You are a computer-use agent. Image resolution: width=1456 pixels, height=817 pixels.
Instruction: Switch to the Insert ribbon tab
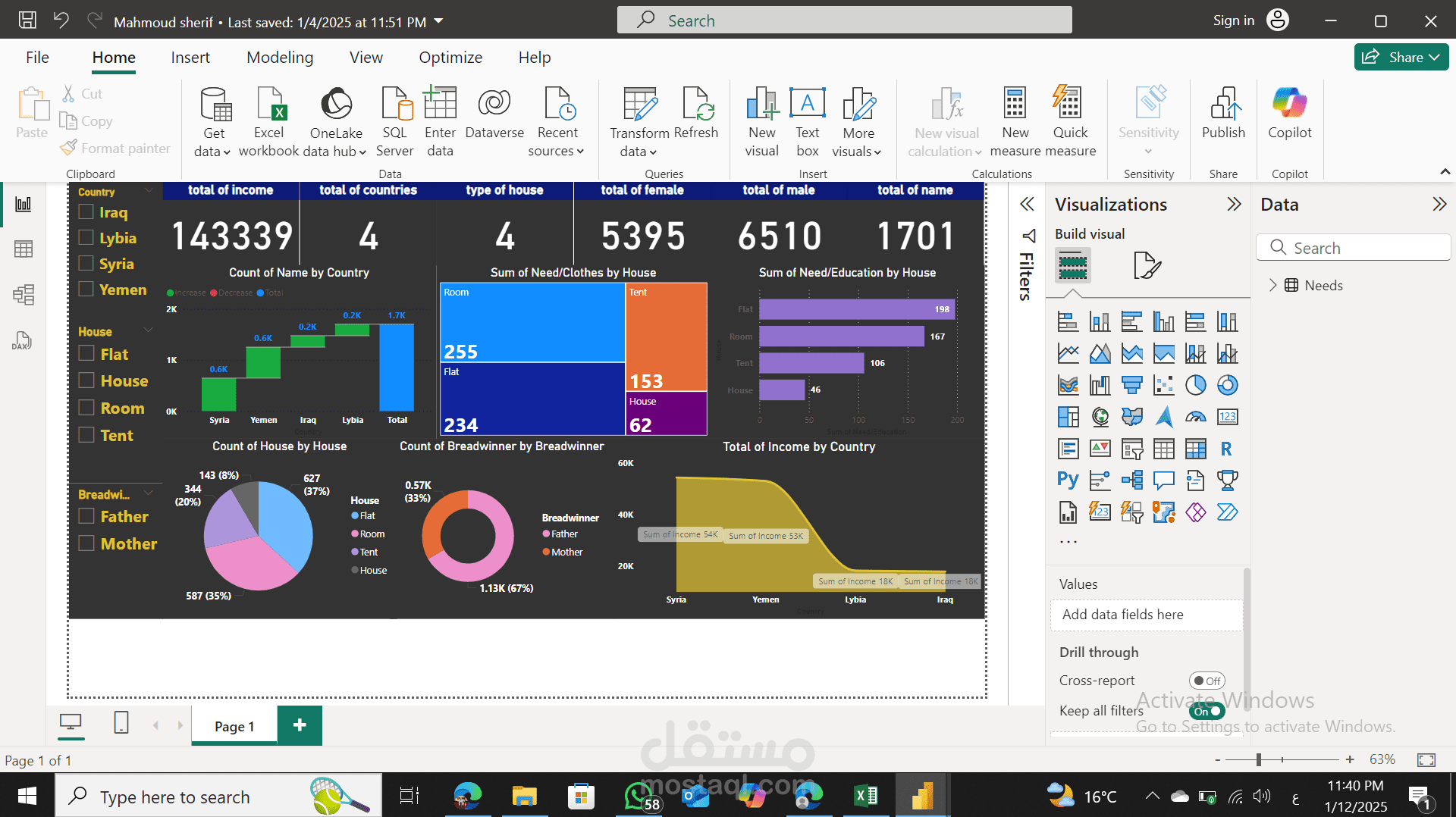[190, 58]
